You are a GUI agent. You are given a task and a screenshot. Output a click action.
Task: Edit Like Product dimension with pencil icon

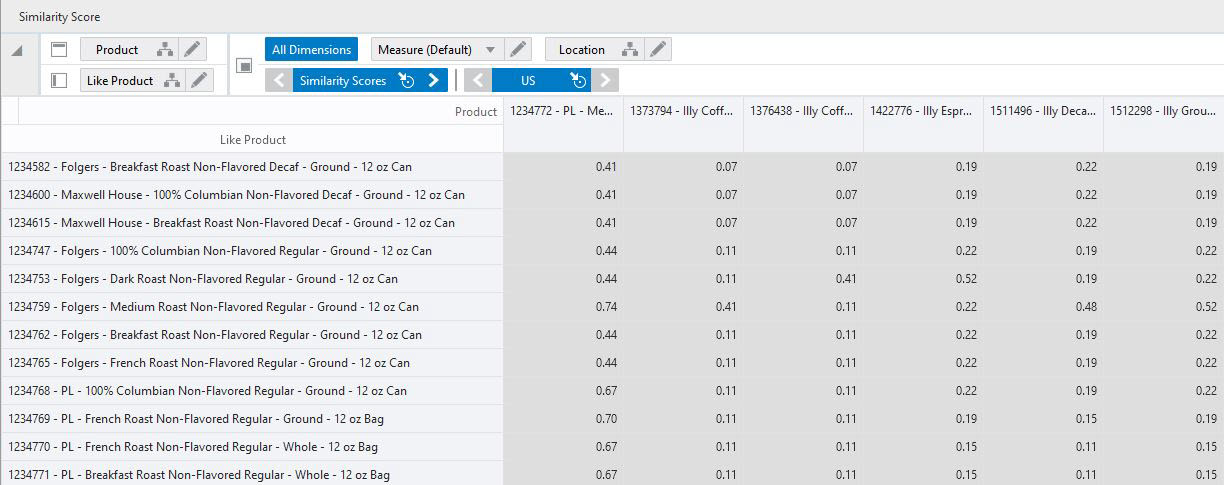coord(201,81)
